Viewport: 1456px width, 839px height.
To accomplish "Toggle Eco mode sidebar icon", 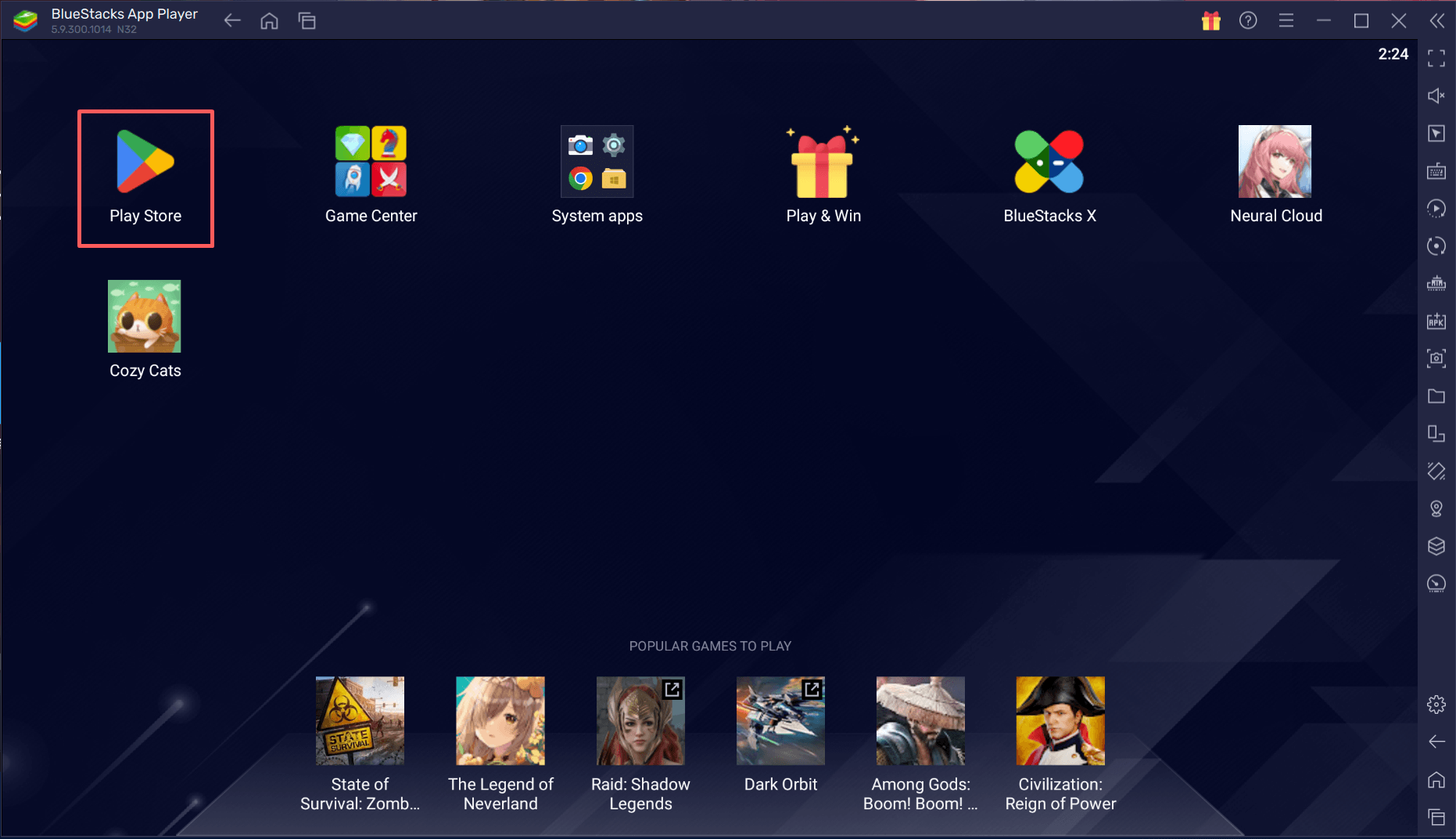I will (x=1436, y=583).
